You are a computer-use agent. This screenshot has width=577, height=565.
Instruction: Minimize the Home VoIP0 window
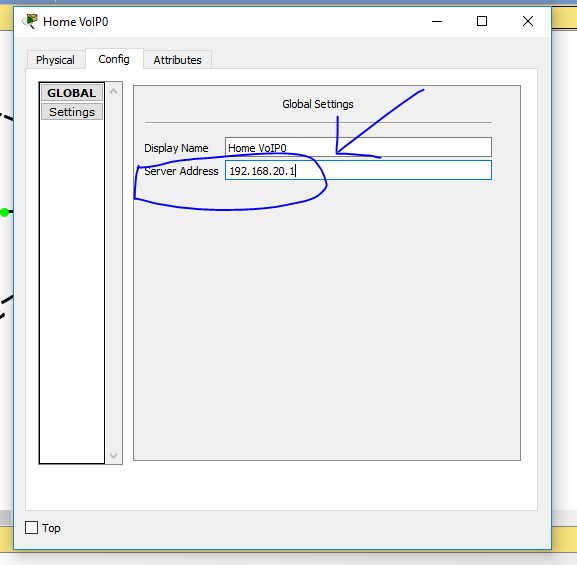[437, 21]
